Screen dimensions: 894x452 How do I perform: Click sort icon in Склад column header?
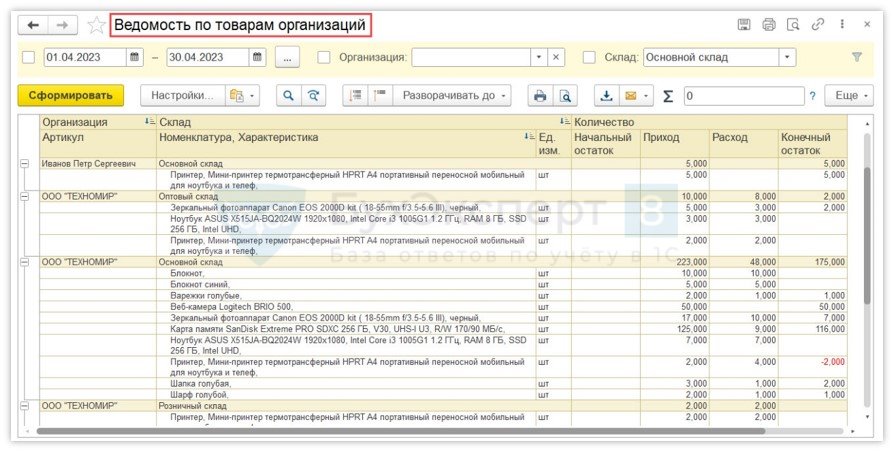(564, 121)
